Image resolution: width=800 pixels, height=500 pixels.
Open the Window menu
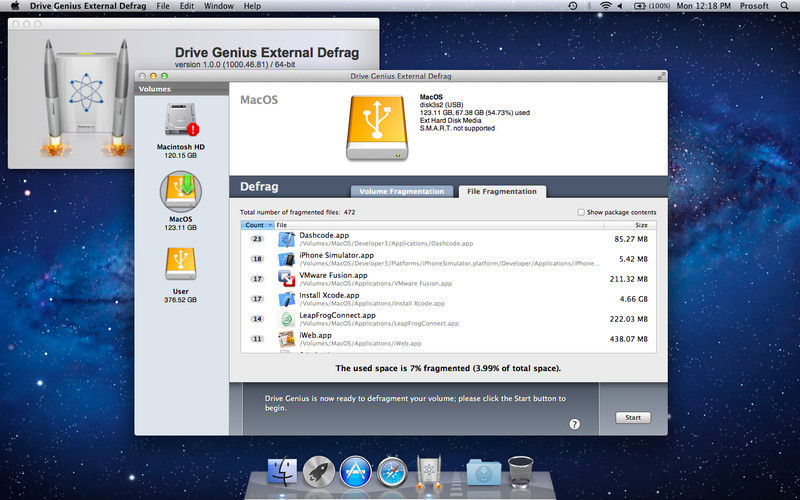point(218,6)
